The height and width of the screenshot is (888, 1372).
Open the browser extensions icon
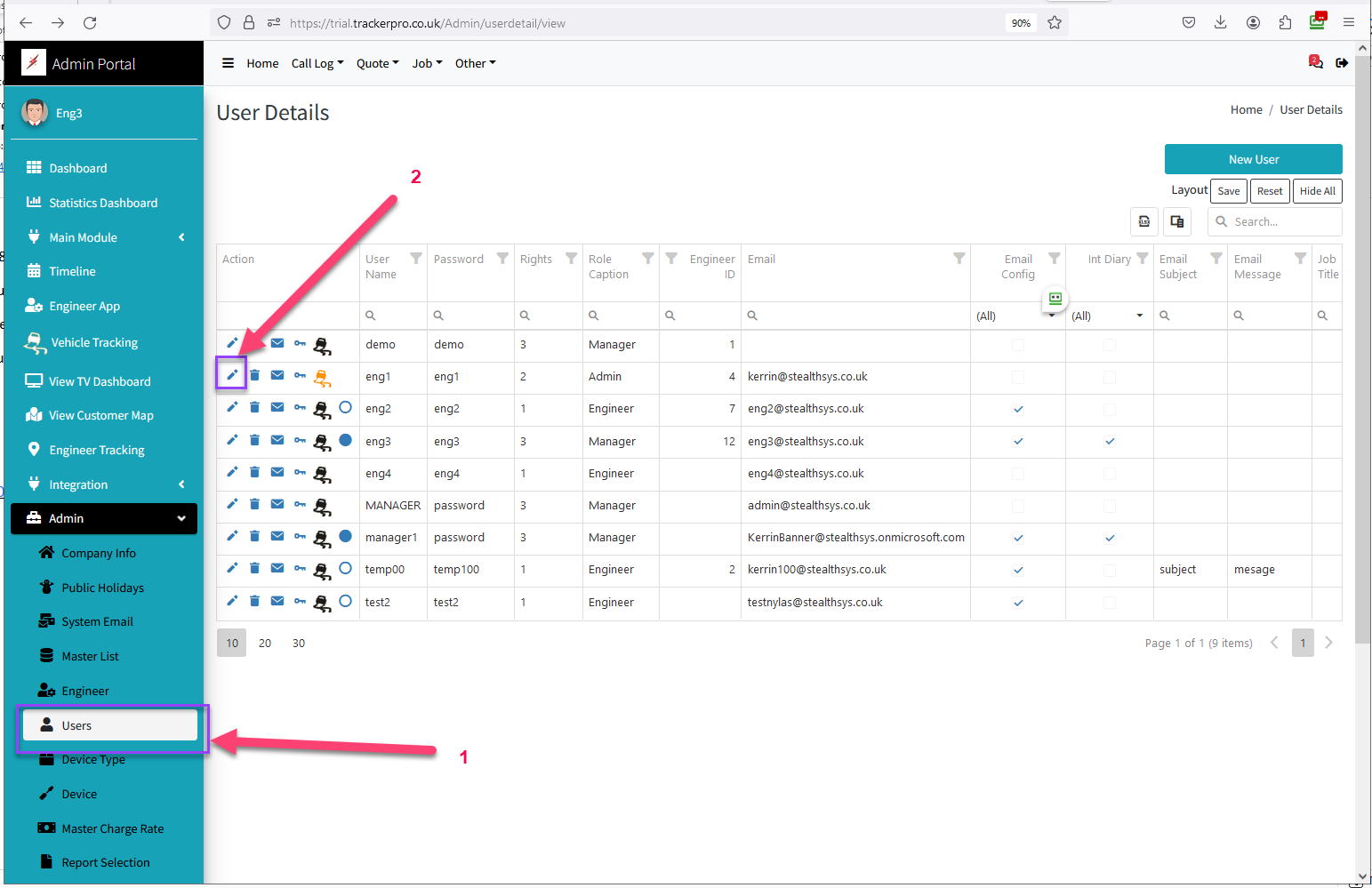coord(1285,23)
